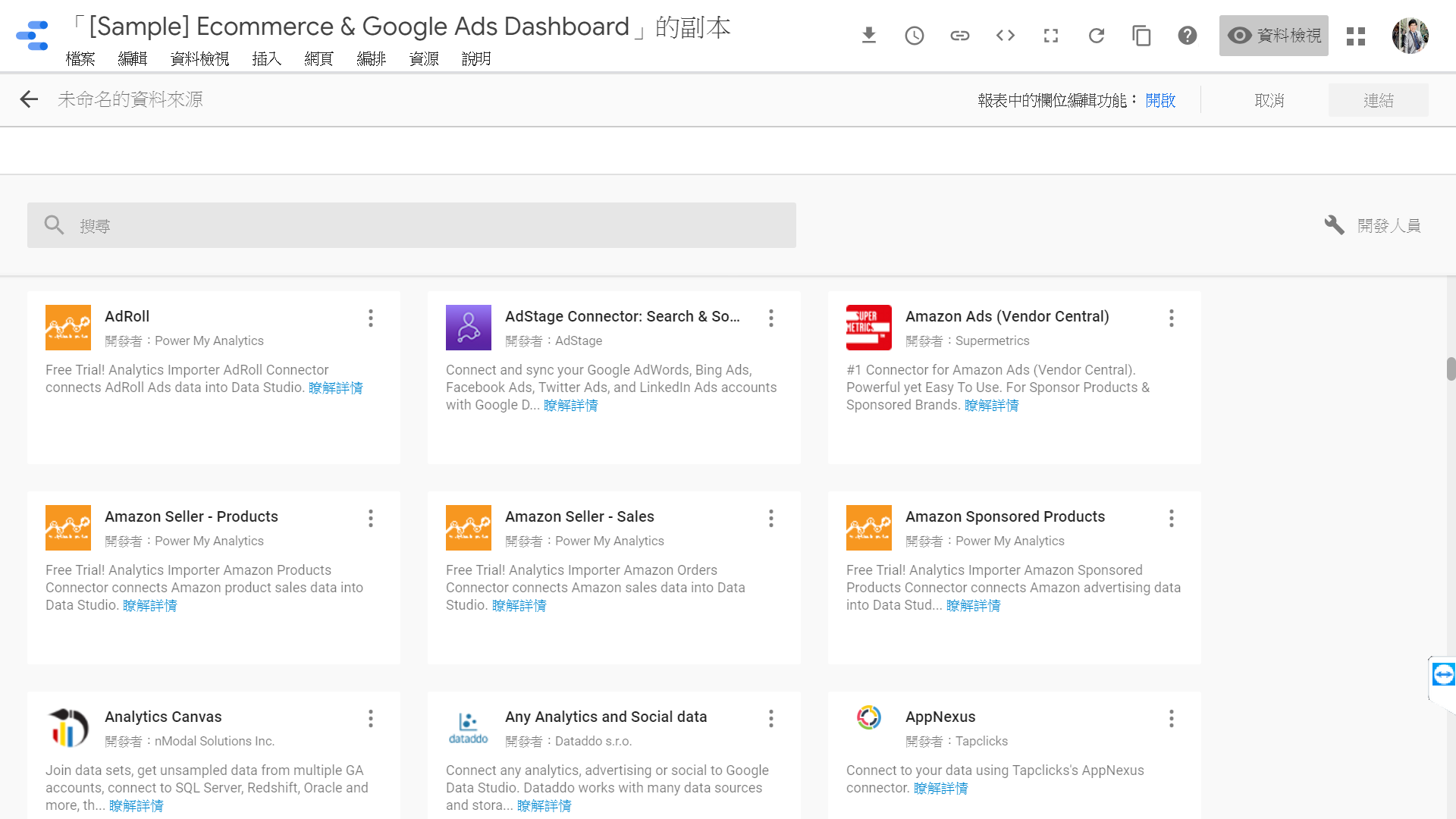Image resolution: width=1456 pixels, height=819 pixels.
Task: Open the 網頁 menu
Action: point(318,58)
